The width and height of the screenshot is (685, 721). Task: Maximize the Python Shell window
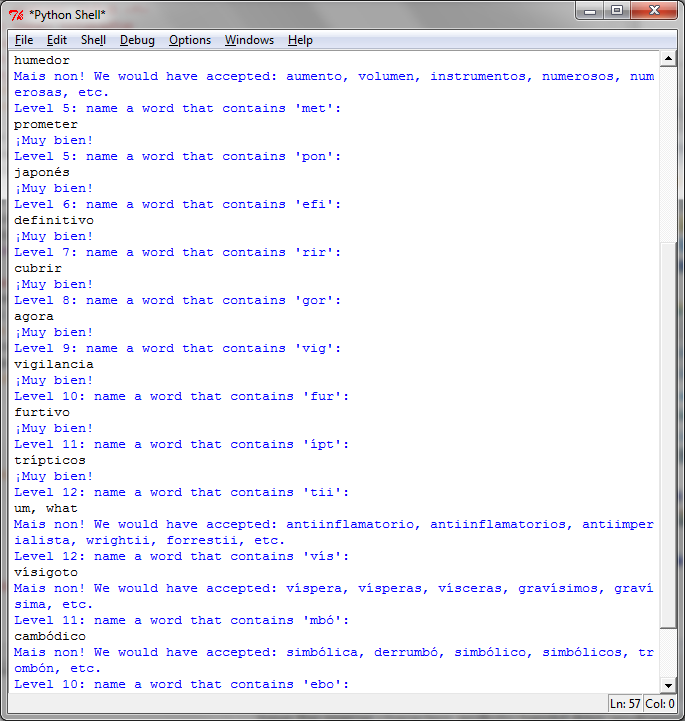click(x=616, y=11)
